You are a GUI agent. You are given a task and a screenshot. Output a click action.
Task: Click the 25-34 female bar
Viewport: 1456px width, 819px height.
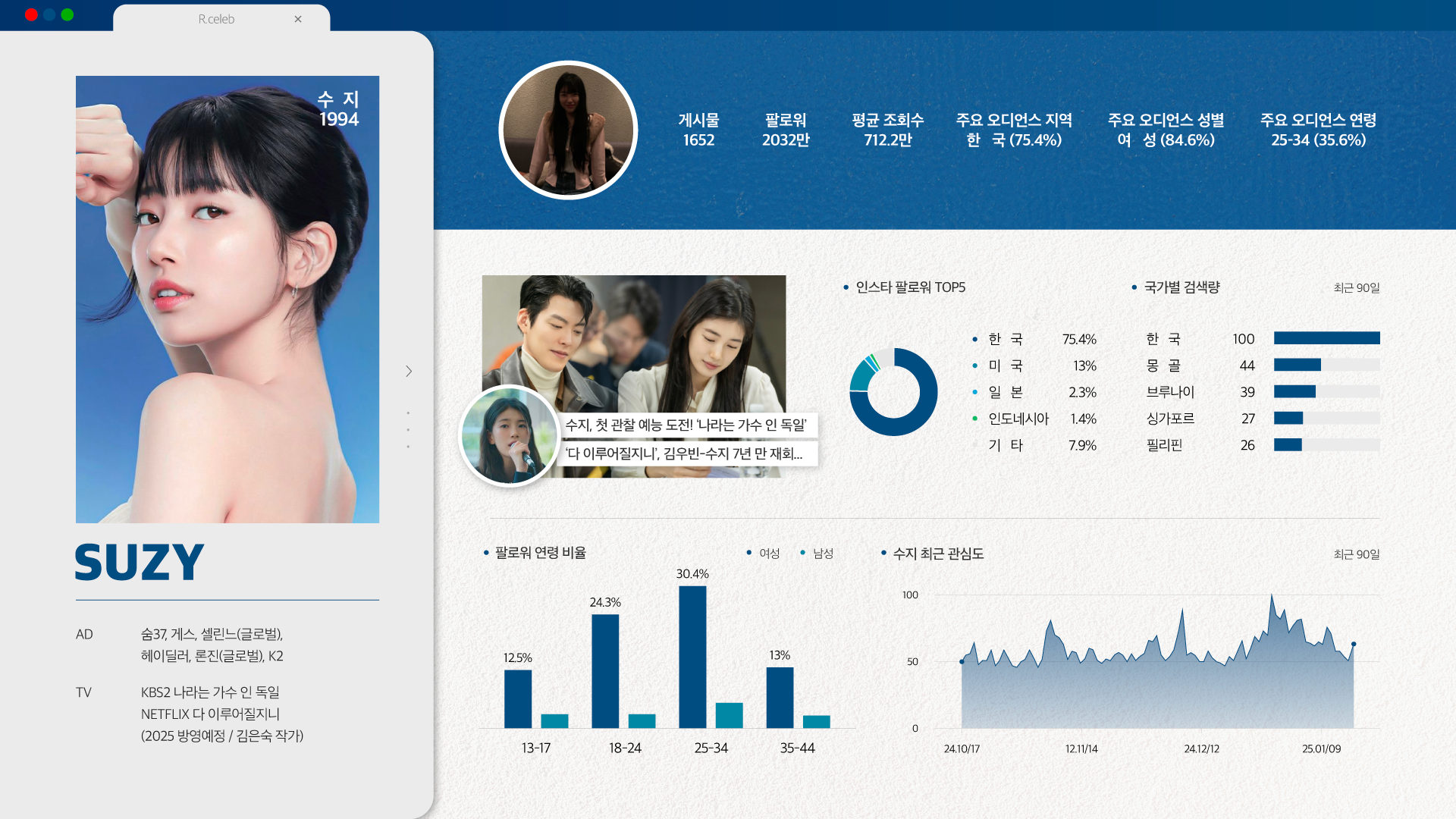[692, 657]
